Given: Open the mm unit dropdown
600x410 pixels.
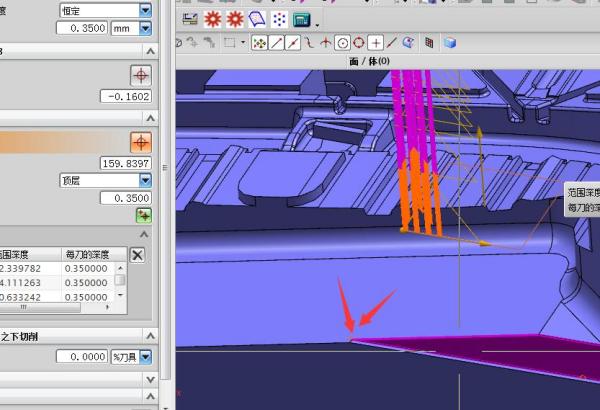Looking at the screenshot, I should point(146,29).
